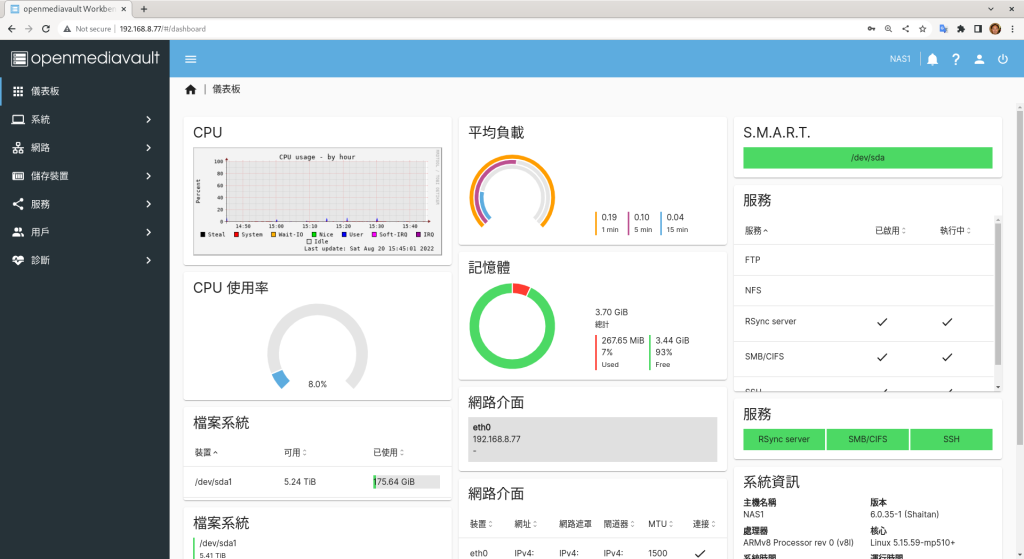Reload the page with browser refresh icon
Image resolution: width=1024 pixels, height=559 pixels.
click(46, 29)
